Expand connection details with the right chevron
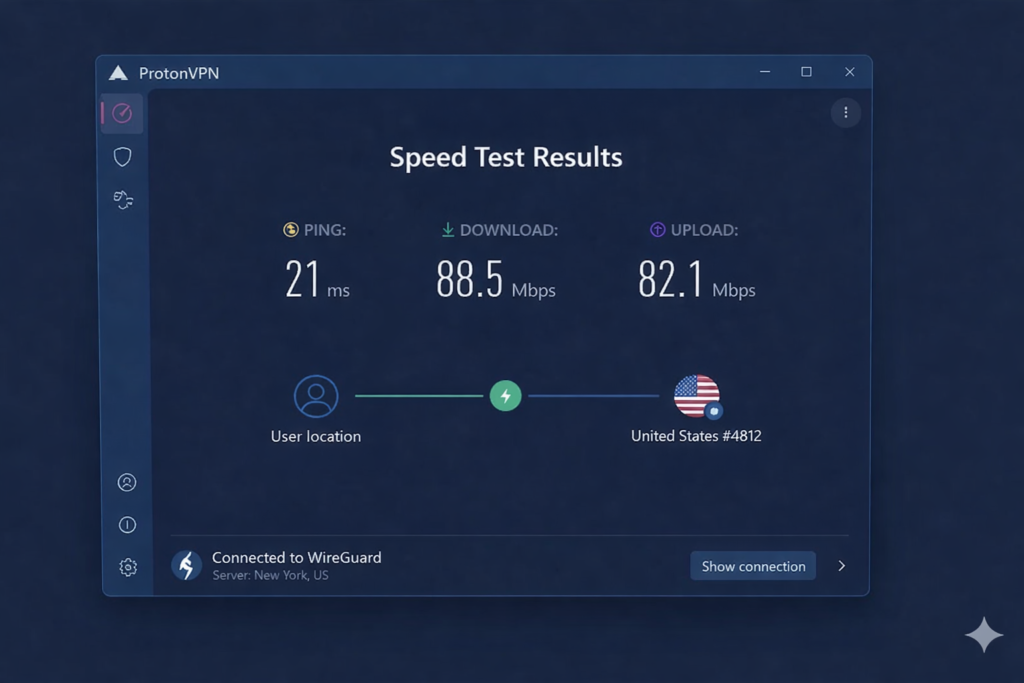The height and width of the screenshot is (683, 1024). (841, 565)
